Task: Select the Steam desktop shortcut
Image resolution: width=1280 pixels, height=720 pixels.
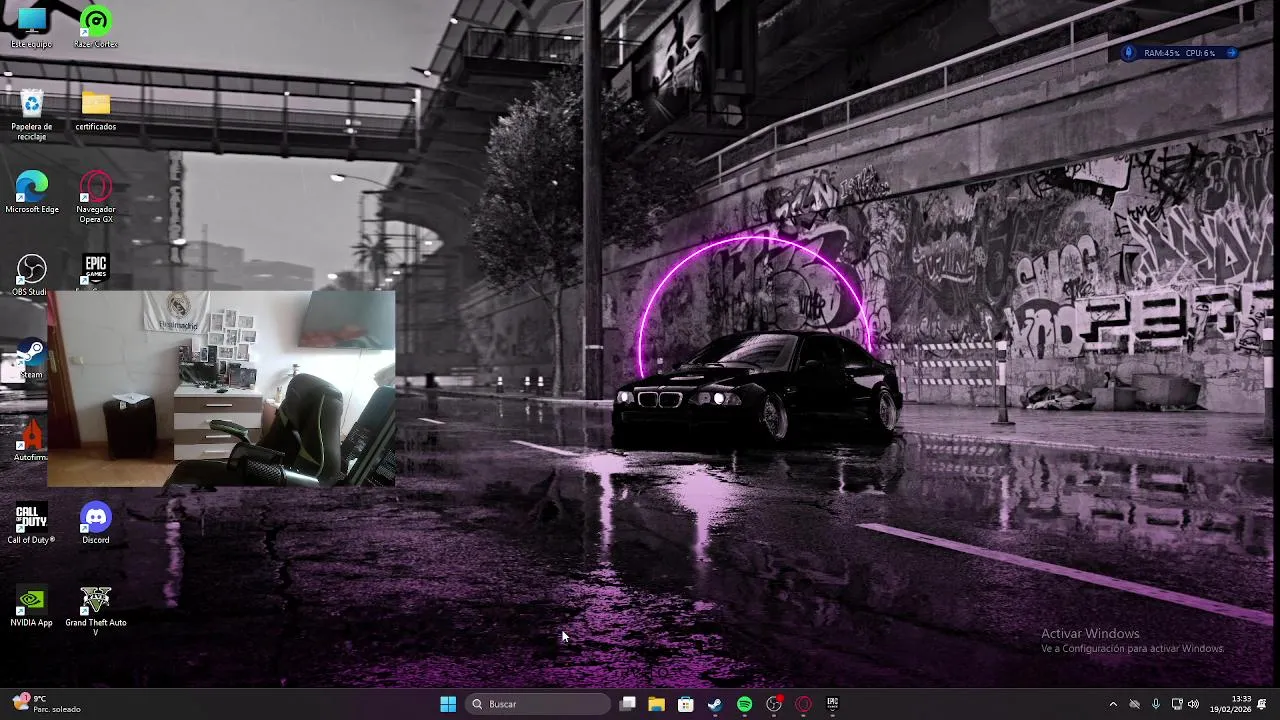Action: [31, 359]
